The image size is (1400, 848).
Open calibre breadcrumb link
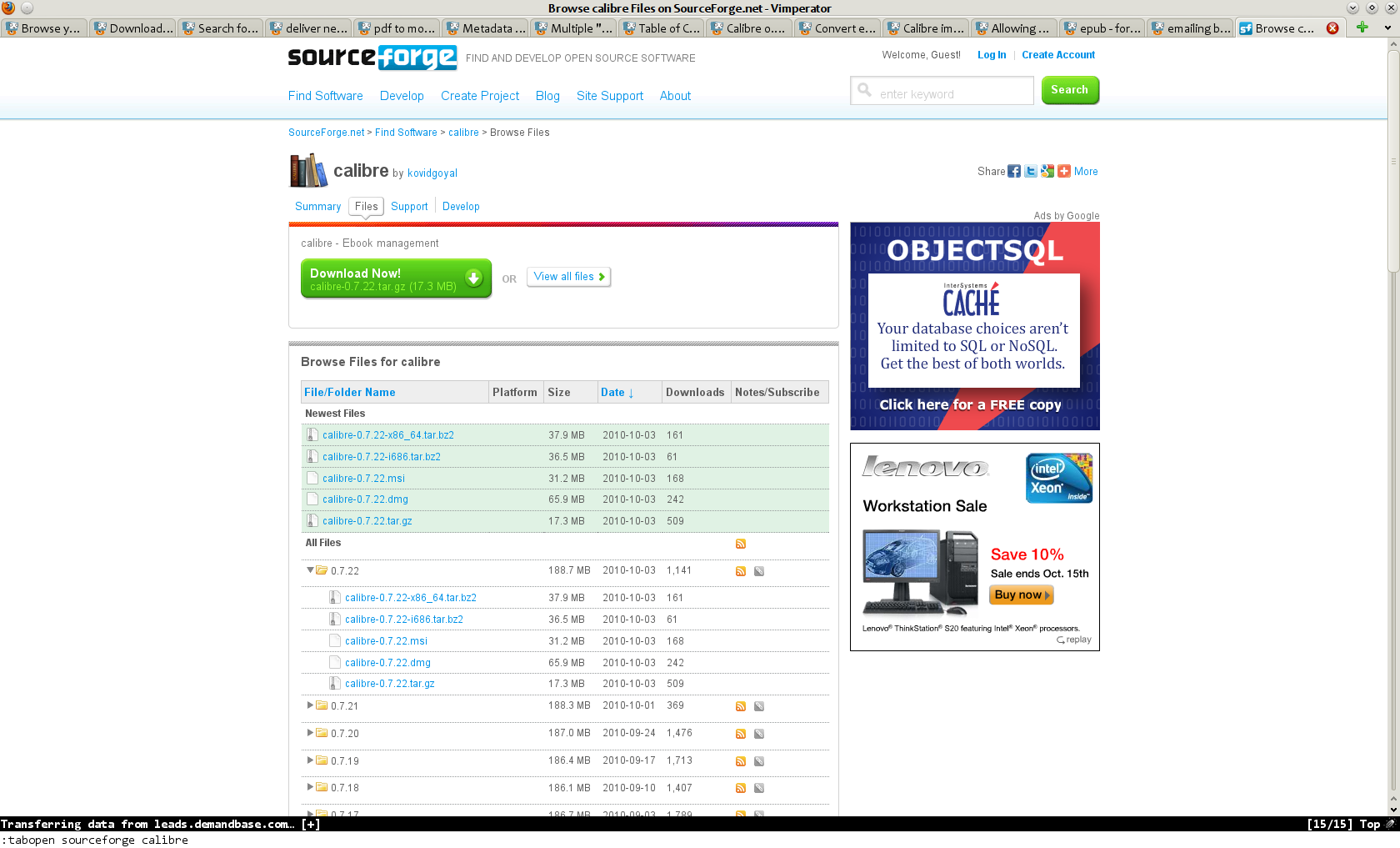click(x=463, y=133)
